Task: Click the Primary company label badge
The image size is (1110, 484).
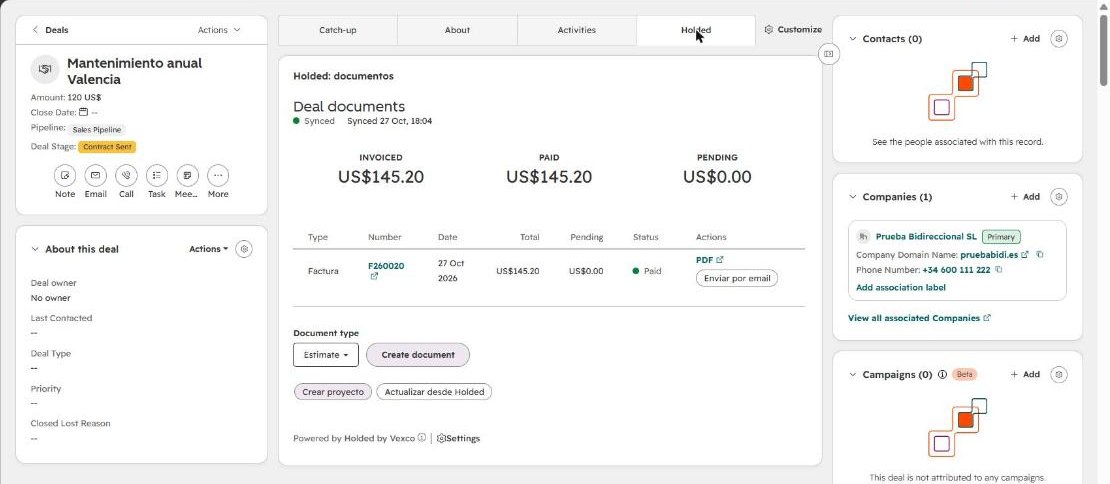Action: click(x=1001, y=237)
